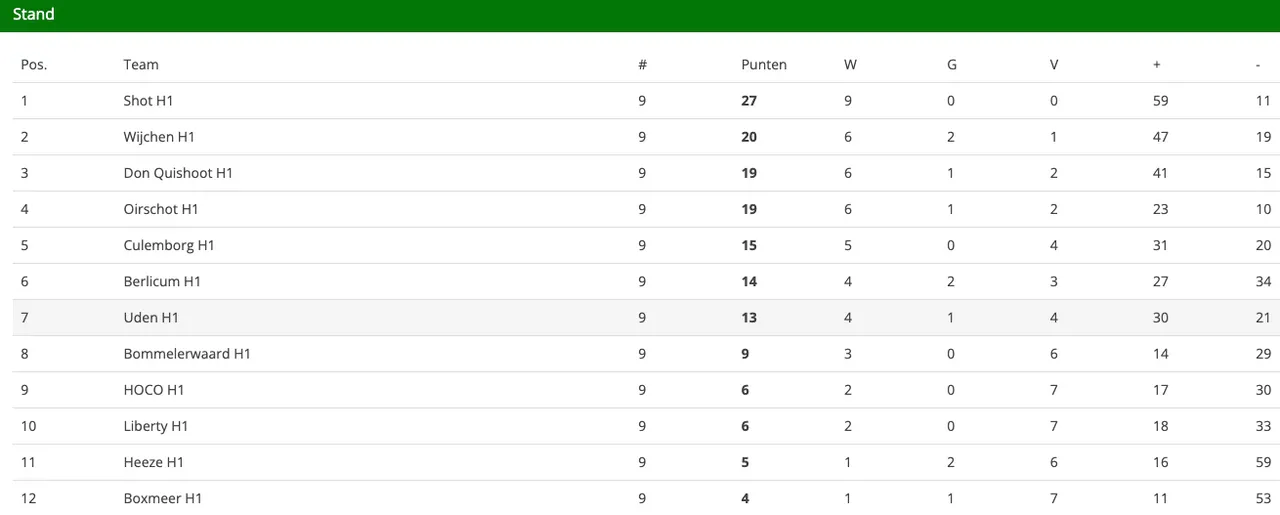
Task: Click the Team column header
Action: [141, 65]
